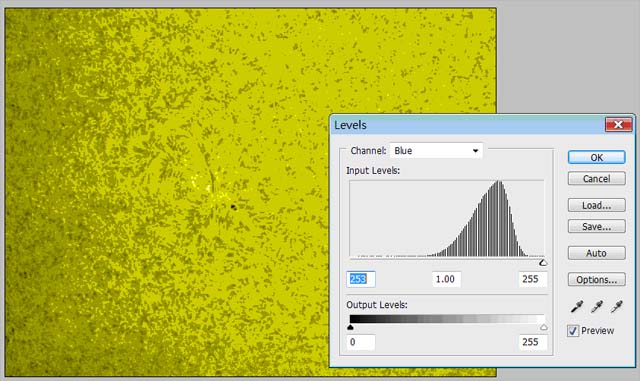This screenshot has width=640, height=381.
Task: Open the Load... levels dialog
Action: [x=596, y=205]
